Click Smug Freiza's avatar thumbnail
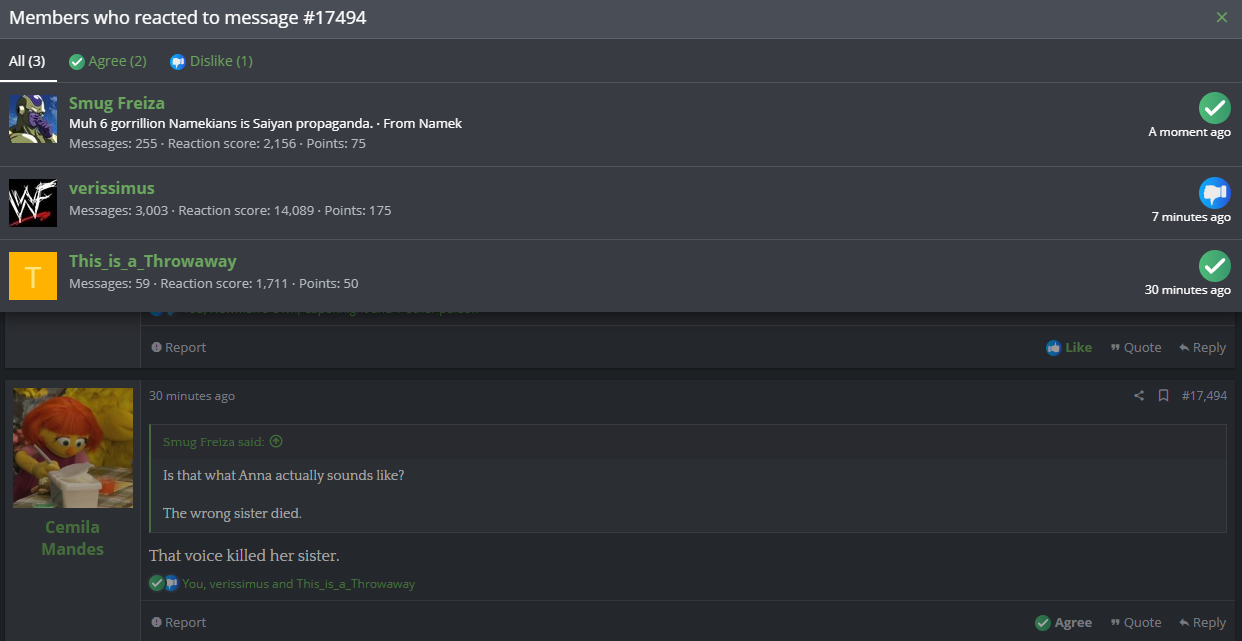Viewport: 1242px width, 641px height. [x=33, y=119]
